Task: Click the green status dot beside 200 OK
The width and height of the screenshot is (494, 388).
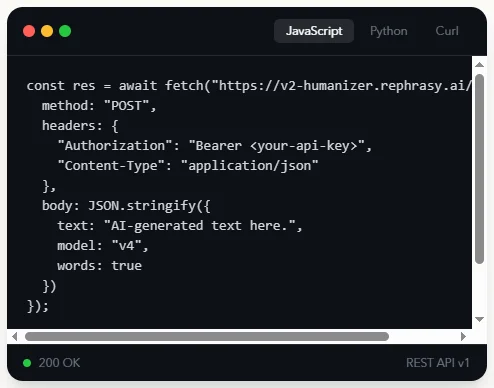Action: point(27,363)
